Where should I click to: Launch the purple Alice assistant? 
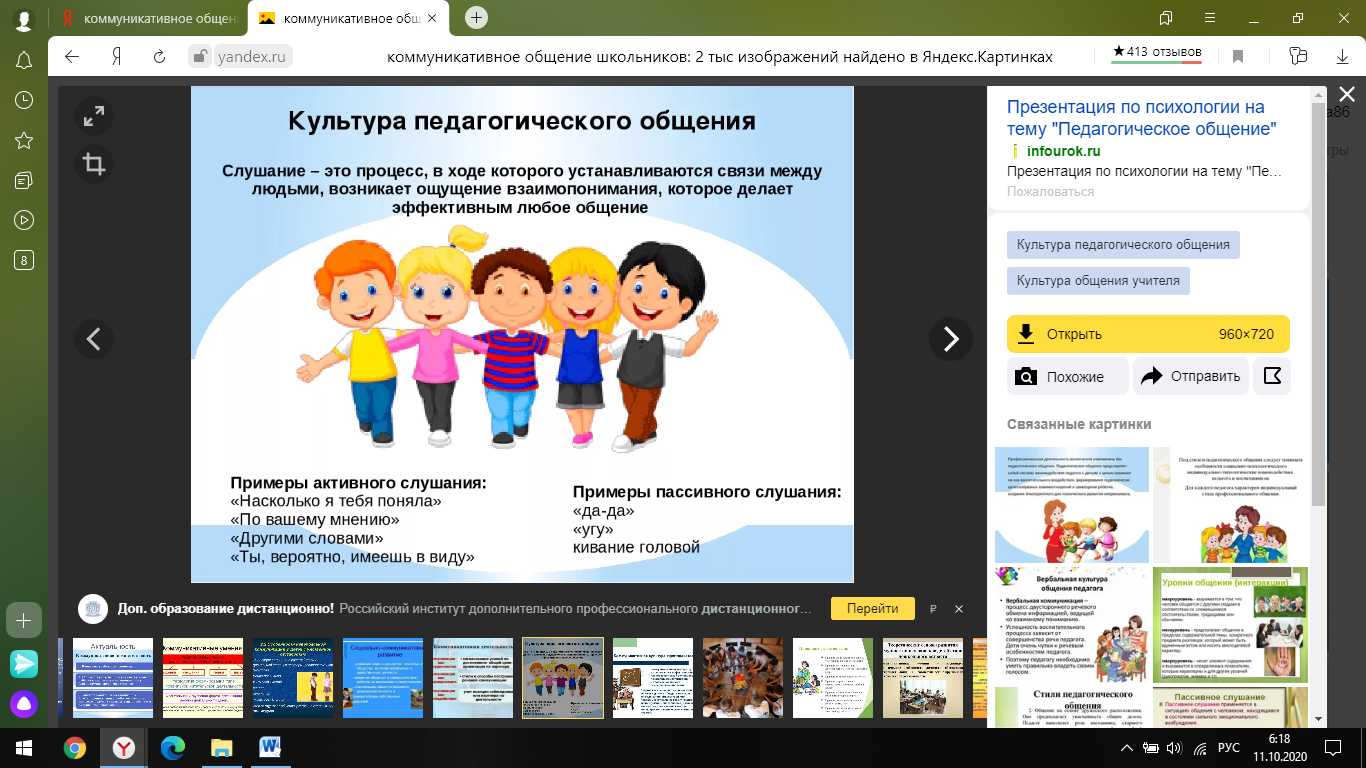[24, 704]
